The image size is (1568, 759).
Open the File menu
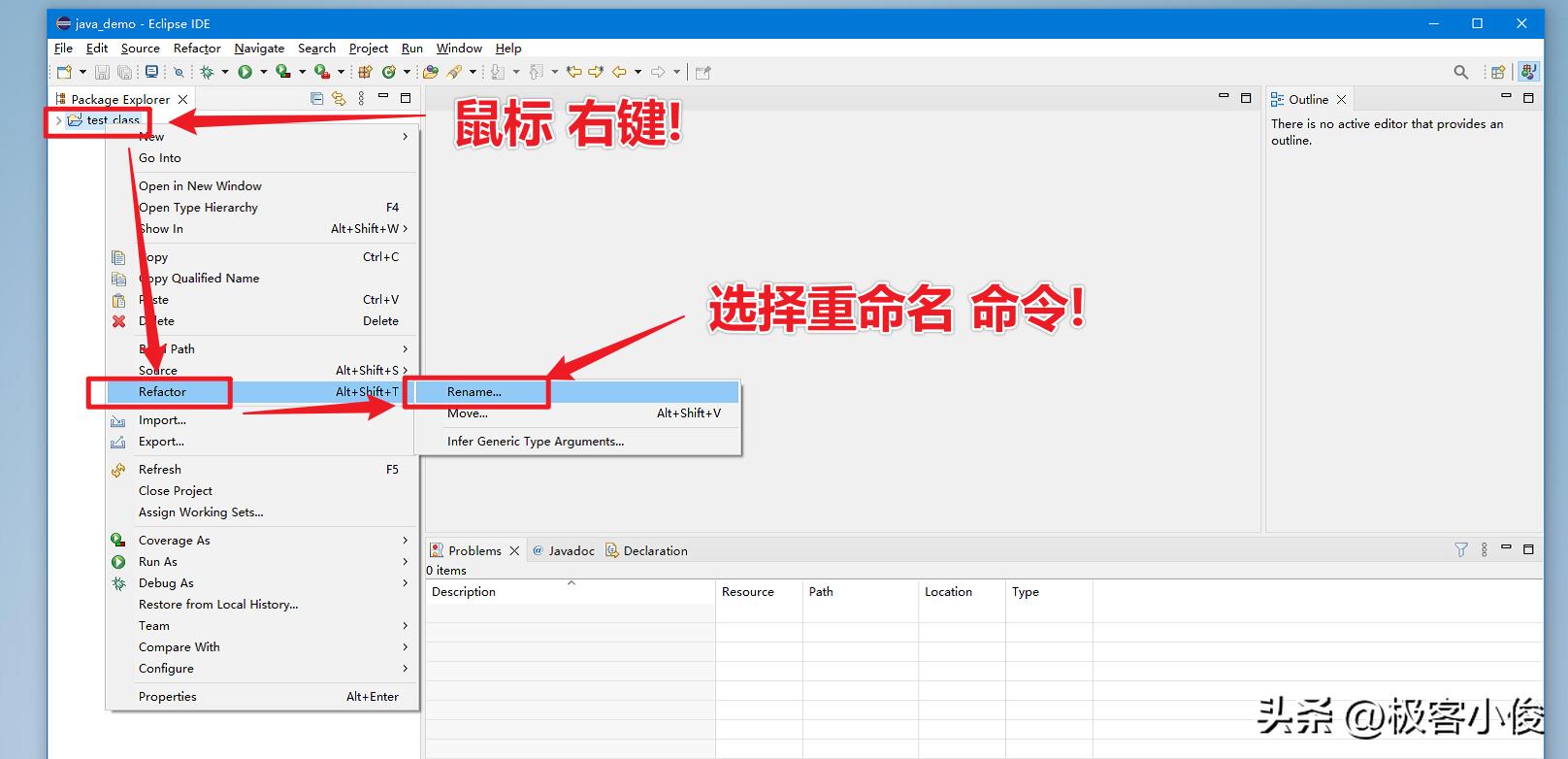(63, 49)
